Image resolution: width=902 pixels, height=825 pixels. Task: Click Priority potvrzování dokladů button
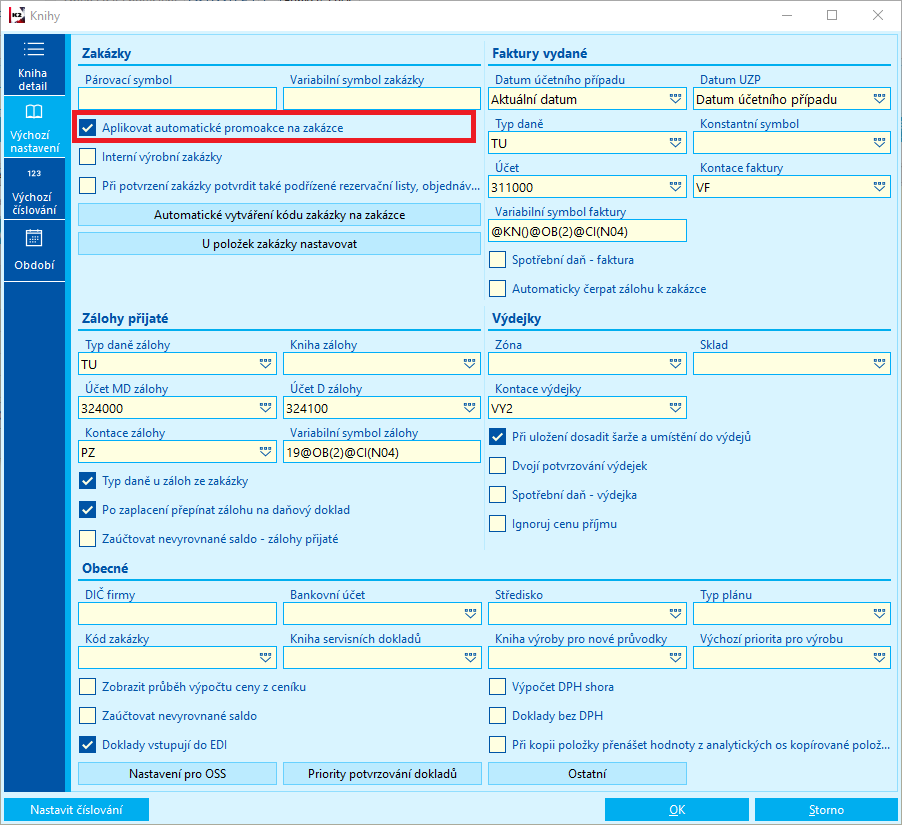click(x=382, y=774)
